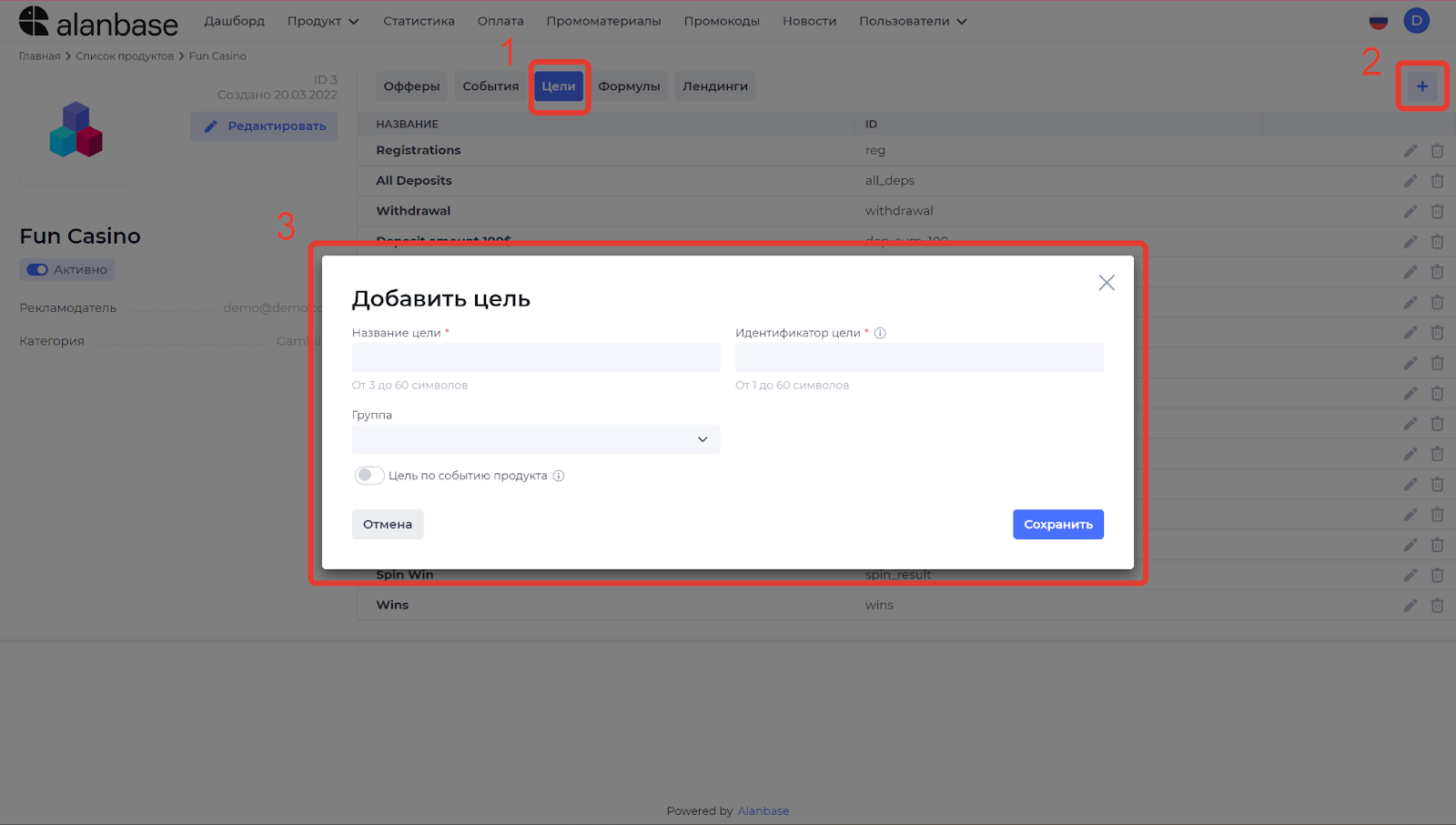
Task: Click the trash icon on the Withdrawal row
Action: pos(1438,211)
